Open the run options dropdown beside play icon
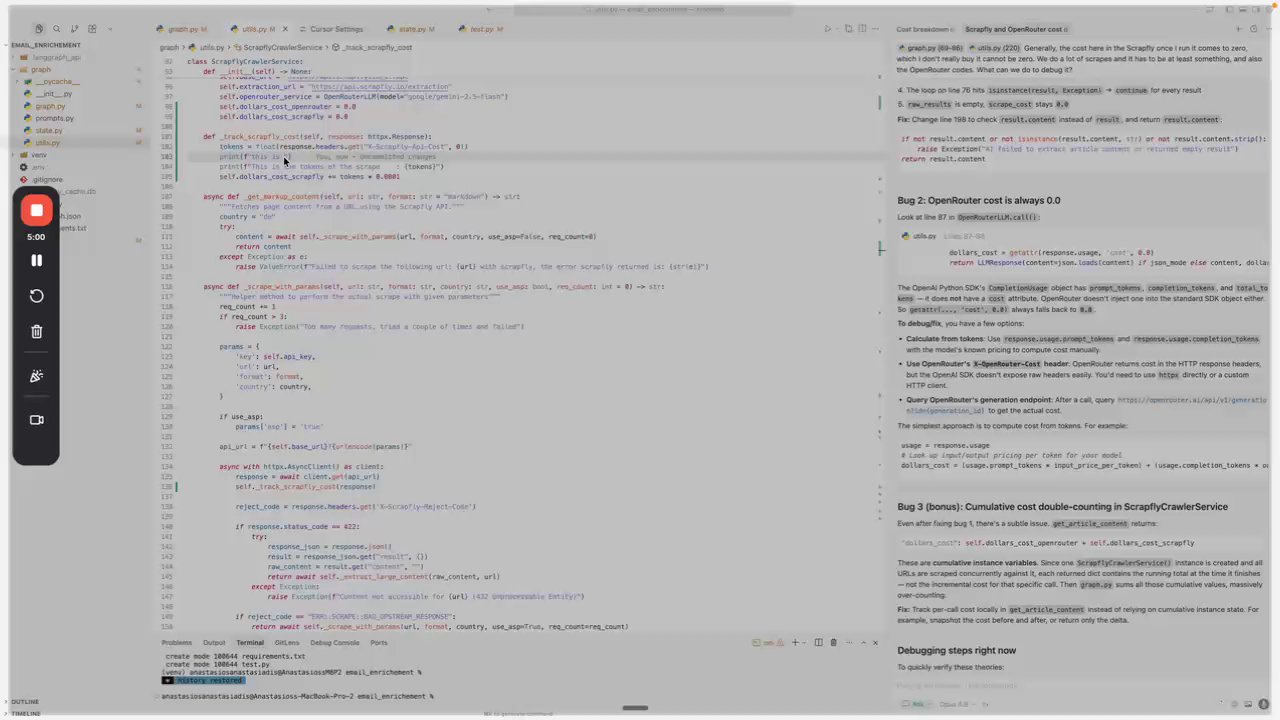The image size is (1280, 720). click(x=837, y=29)
